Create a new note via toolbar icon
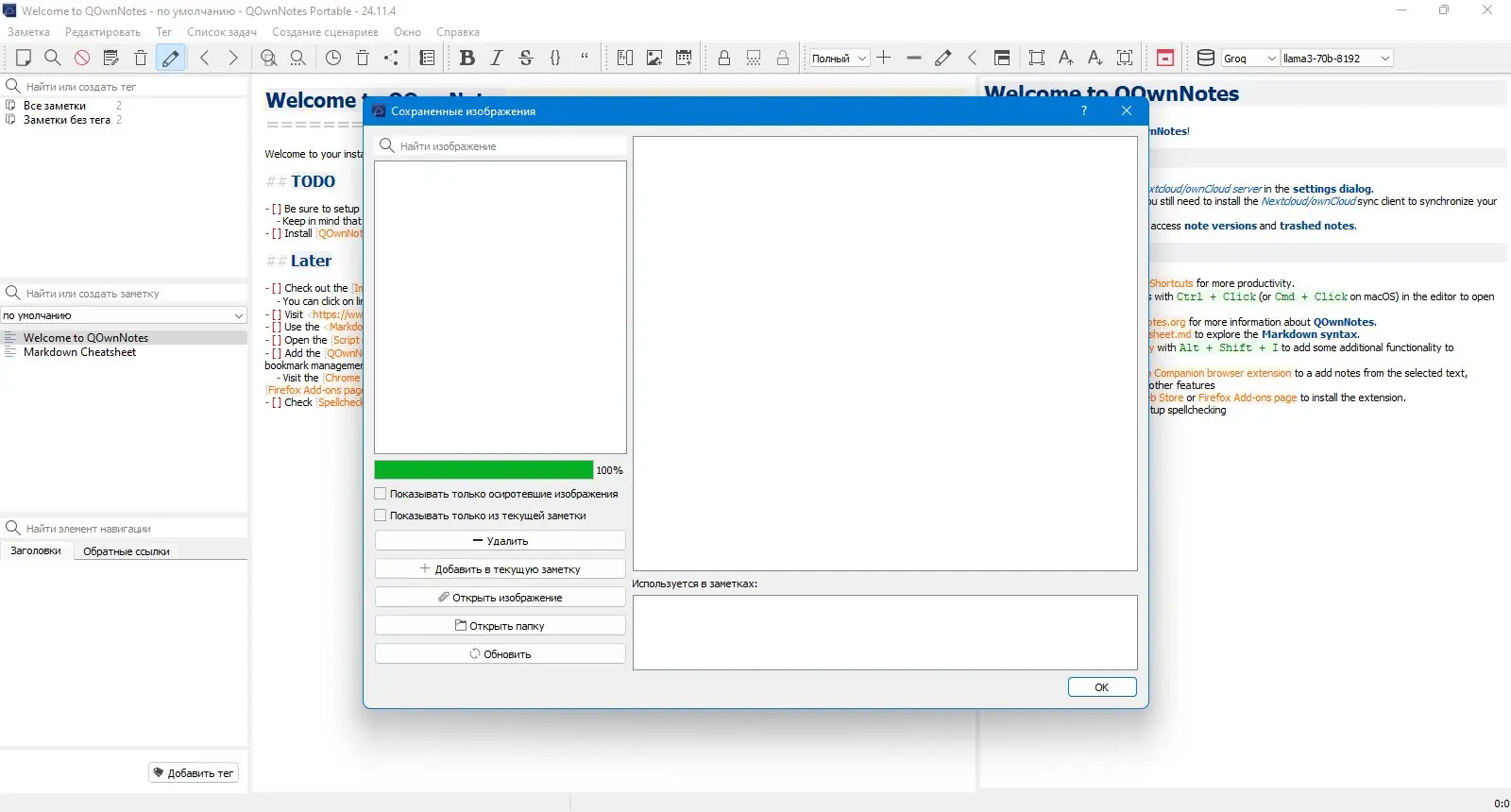Image resolution: width=1511 pixels, height=812 pixels. (24, 58)
